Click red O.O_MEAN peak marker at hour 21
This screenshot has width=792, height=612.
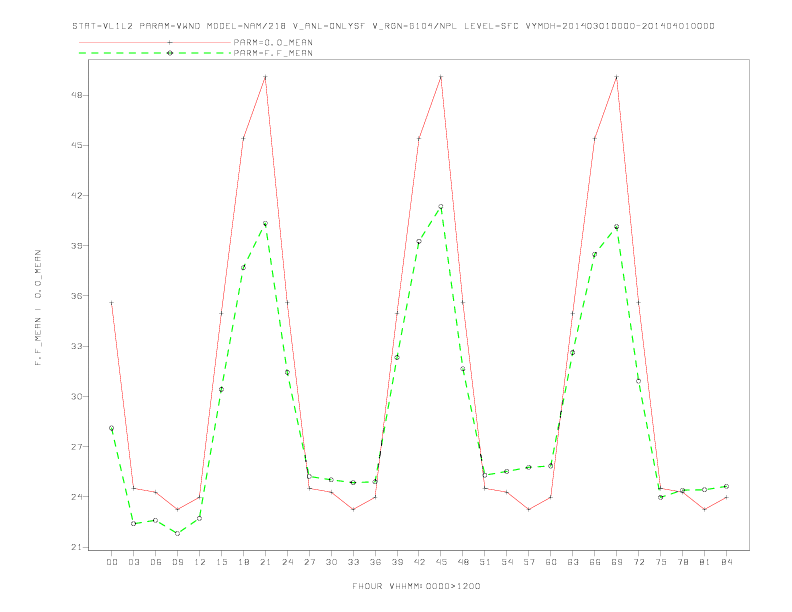[265, 77]
